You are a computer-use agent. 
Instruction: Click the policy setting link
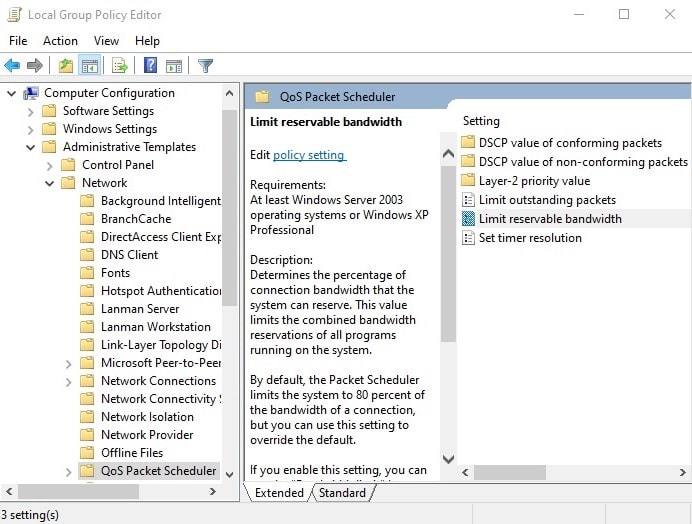(309, 155)
